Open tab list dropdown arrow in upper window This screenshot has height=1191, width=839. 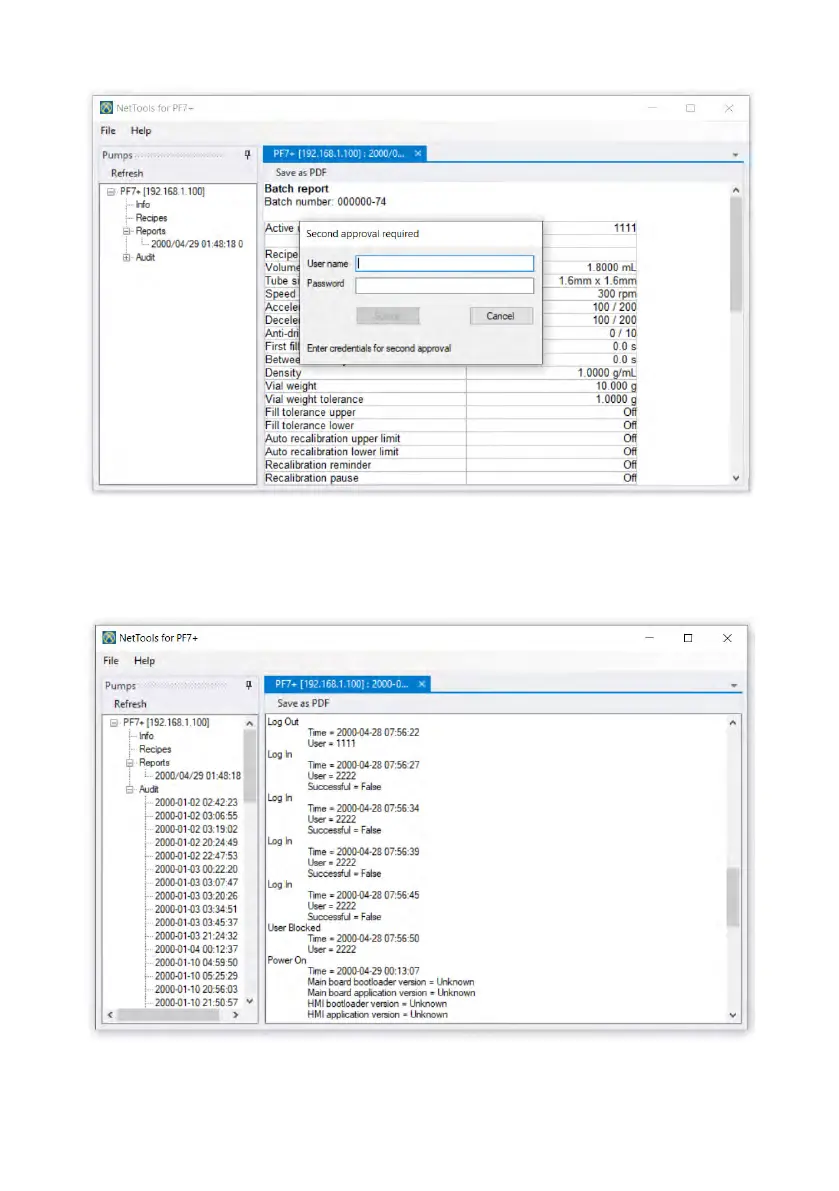point(735,155)
